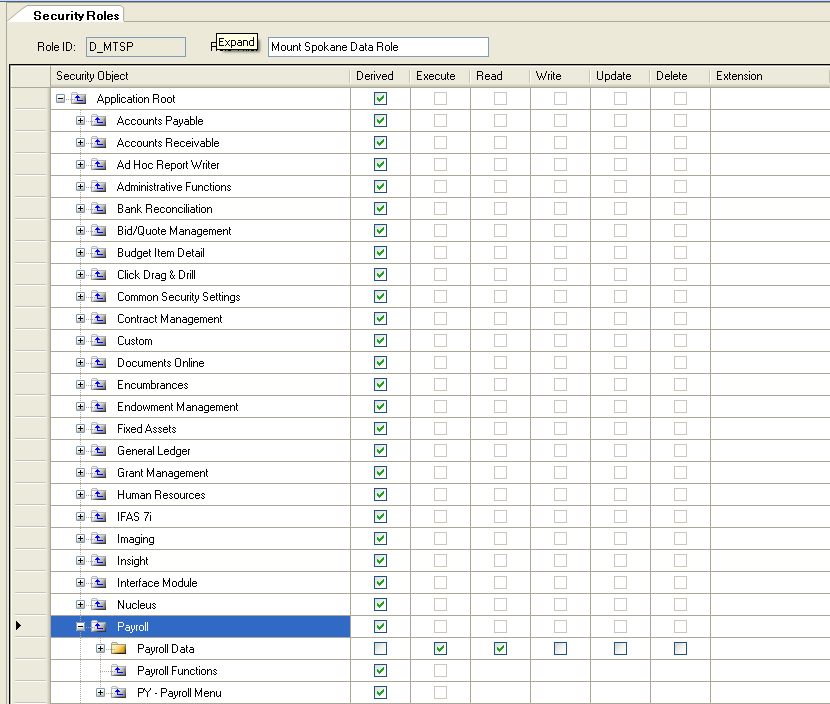Viewport: 830px width, 704px height.
Task: Uncheck the Derived checkbox for Payroll
Action: coord(380,626)
